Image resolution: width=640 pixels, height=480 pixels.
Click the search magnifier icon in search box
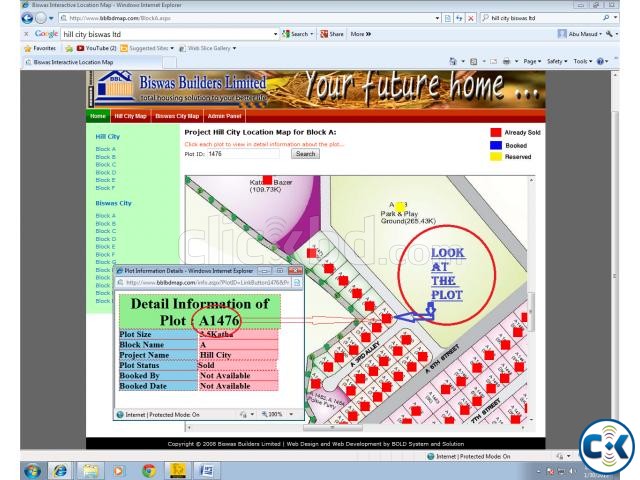(606, 18)
